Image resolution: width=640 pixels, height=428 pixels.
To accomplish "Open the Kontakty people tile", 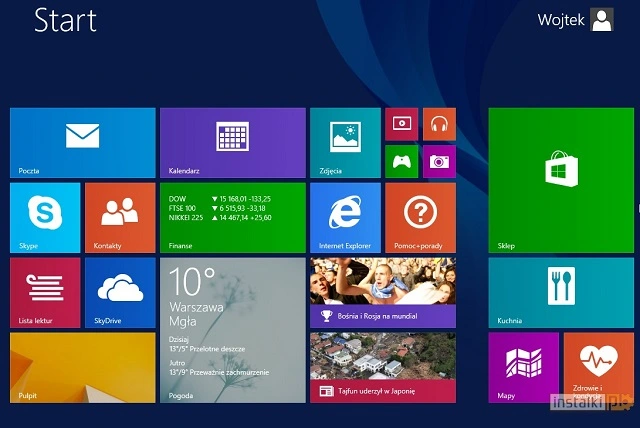I will click(120, 218).
